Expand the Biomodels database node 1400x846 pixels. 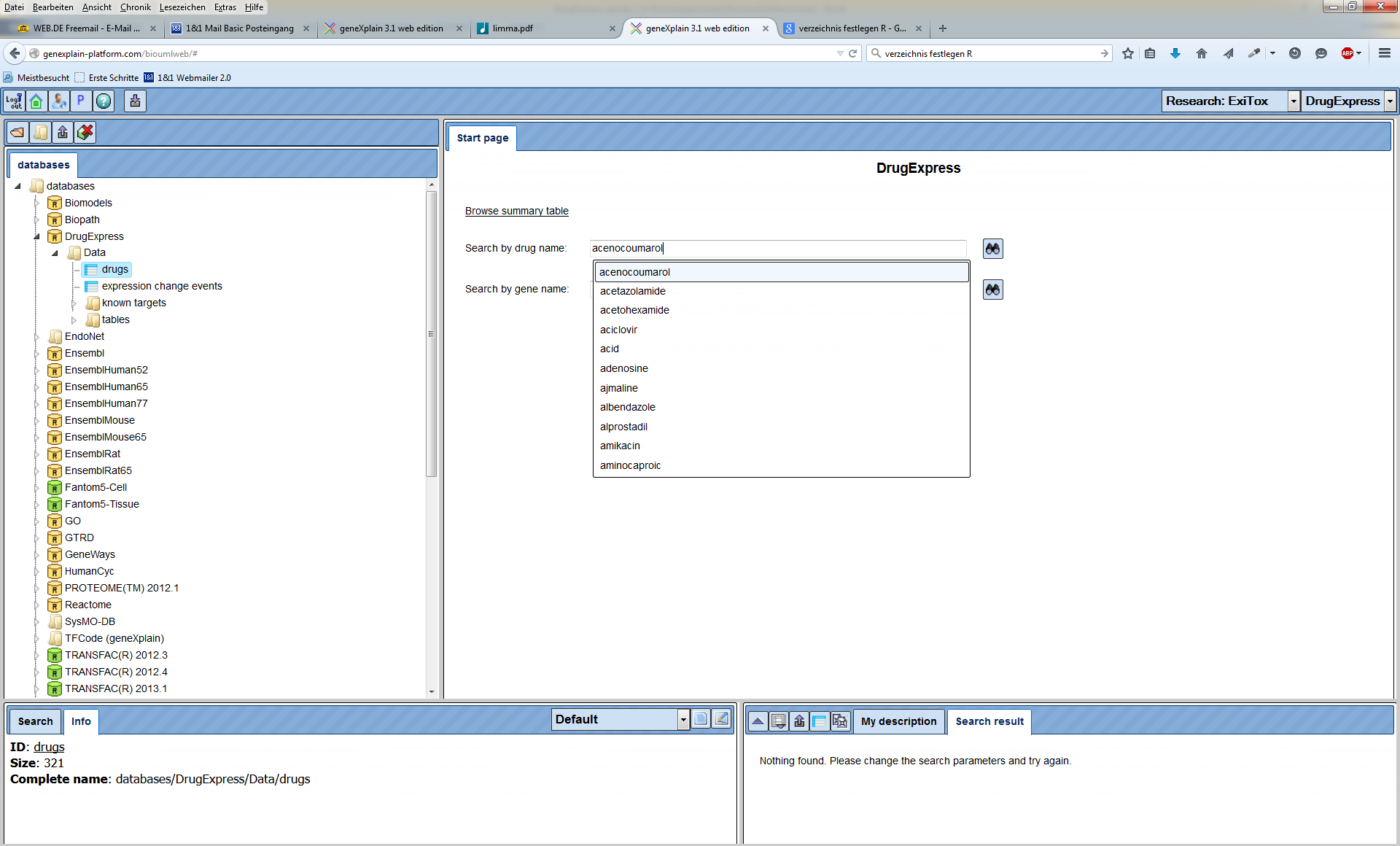click(x=36, y=203)
